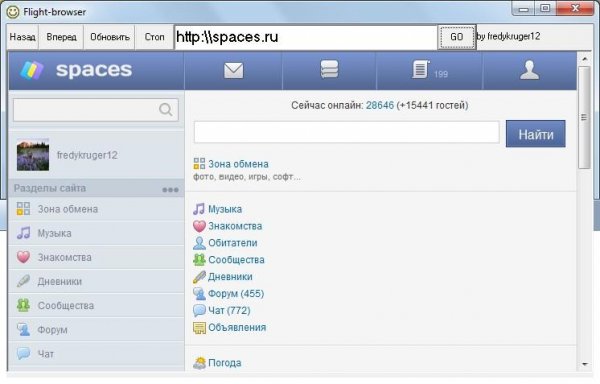
Task: Select Чат text in the sidebar
Action: tap(46, 353)
